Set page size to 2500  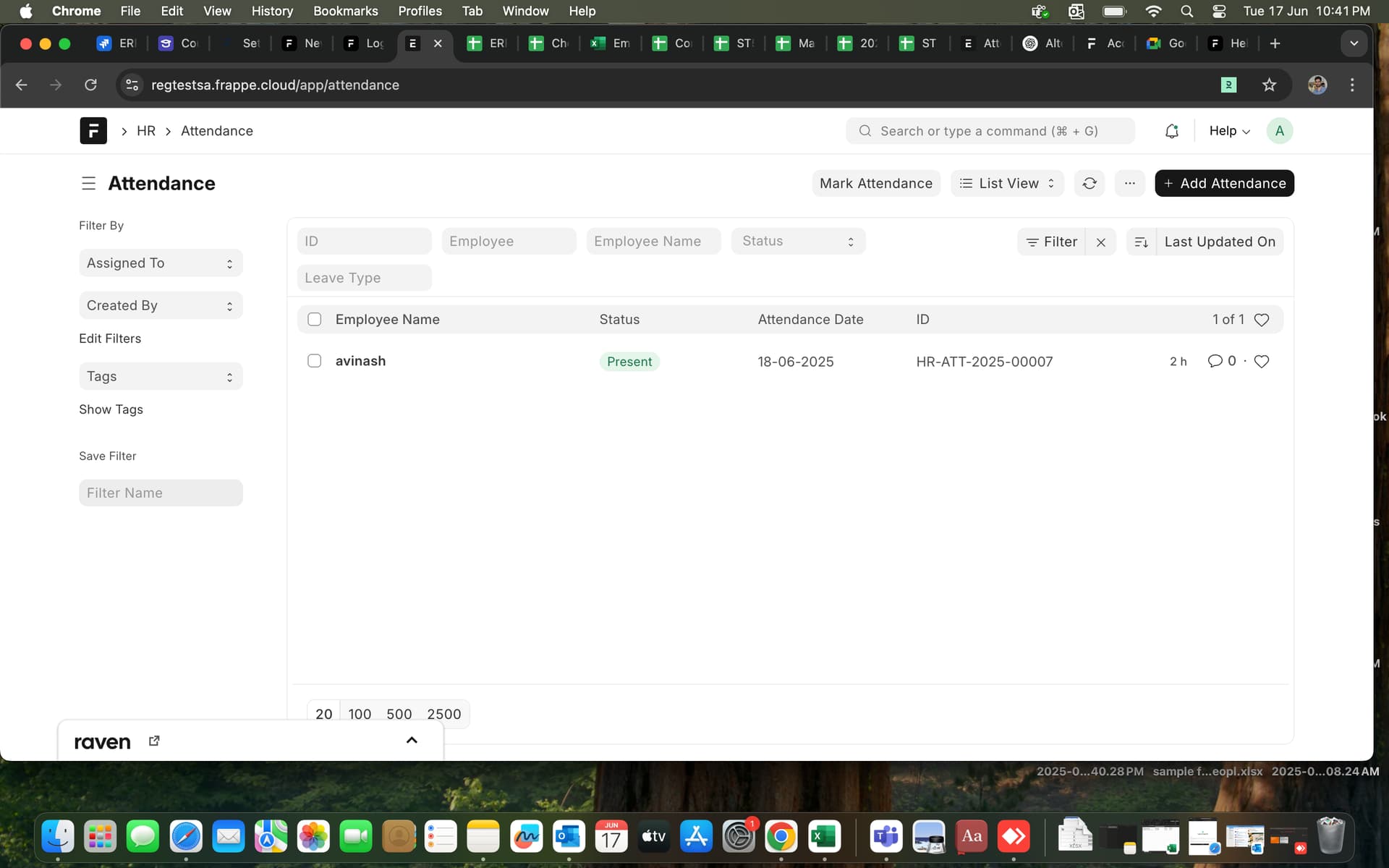tap(443, 714)
